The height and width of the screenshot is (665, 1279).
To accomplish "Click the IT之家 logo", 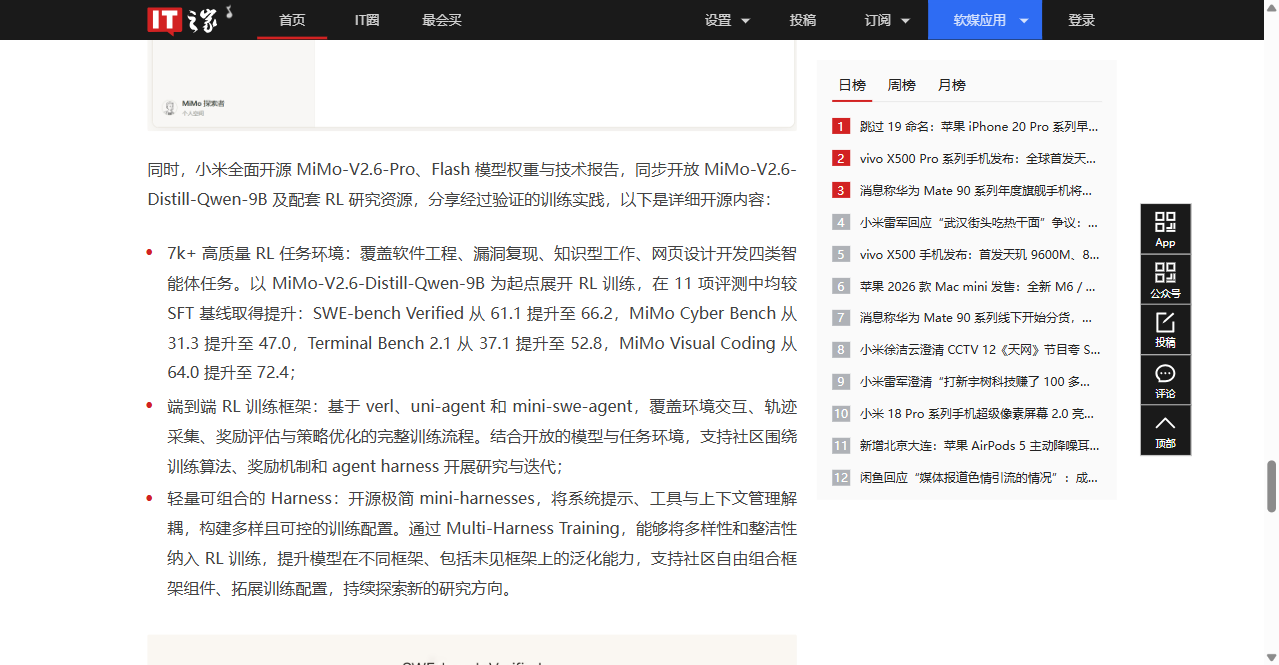I will (190, 19).
